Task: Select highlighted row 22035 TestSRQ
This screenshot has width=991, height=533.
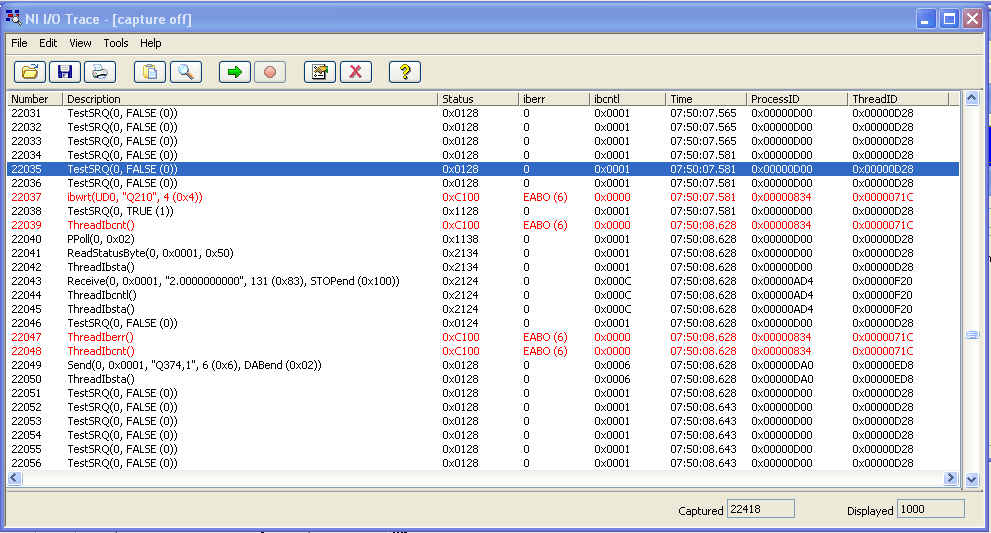Action: coord(483,169)
